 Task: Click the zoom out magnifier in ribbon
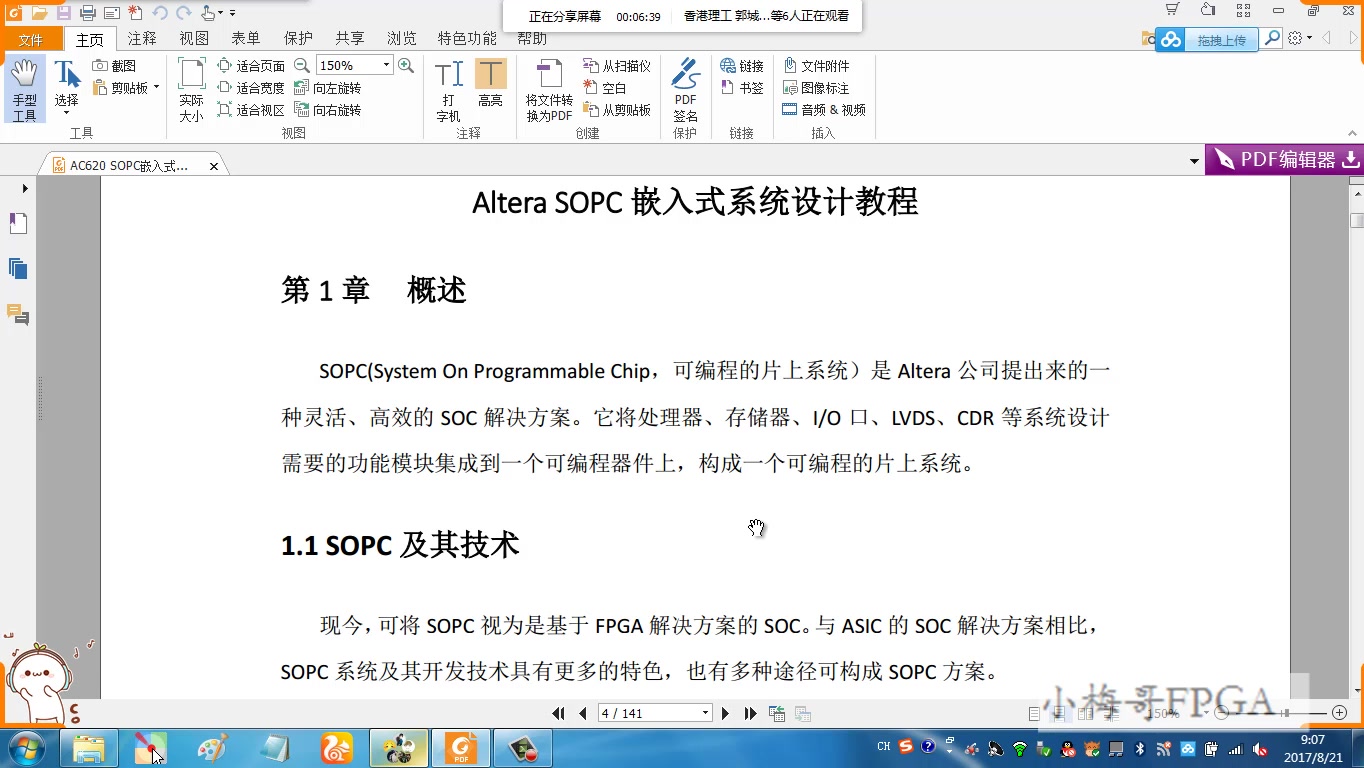pyautogui.click(x=301, y=65)
